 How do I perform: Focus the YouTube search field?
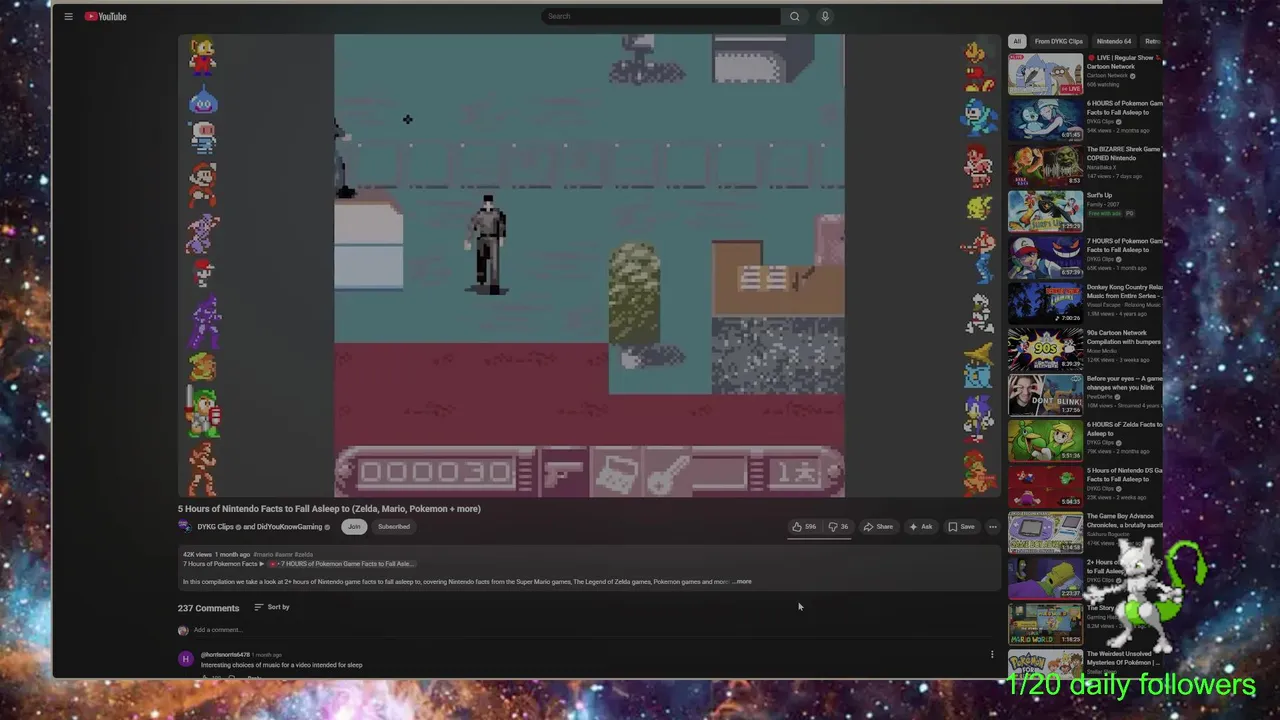661,16
